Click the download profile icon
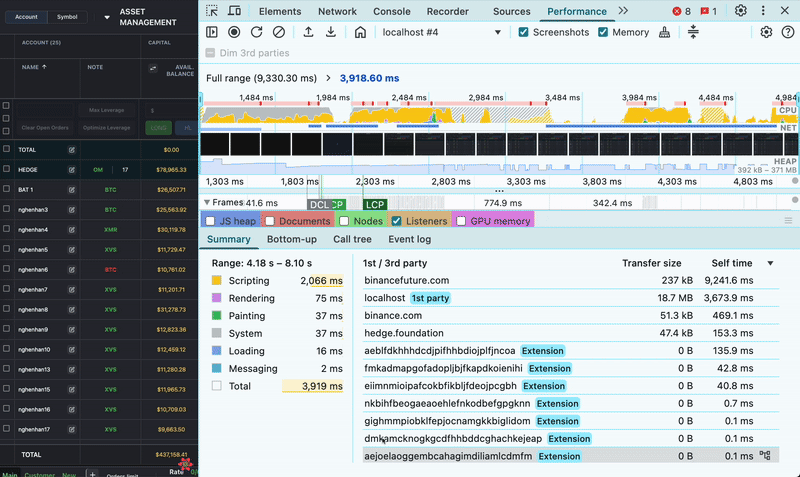Image resolution: width=800 pixels, height=477 pixels. [331, 32]
